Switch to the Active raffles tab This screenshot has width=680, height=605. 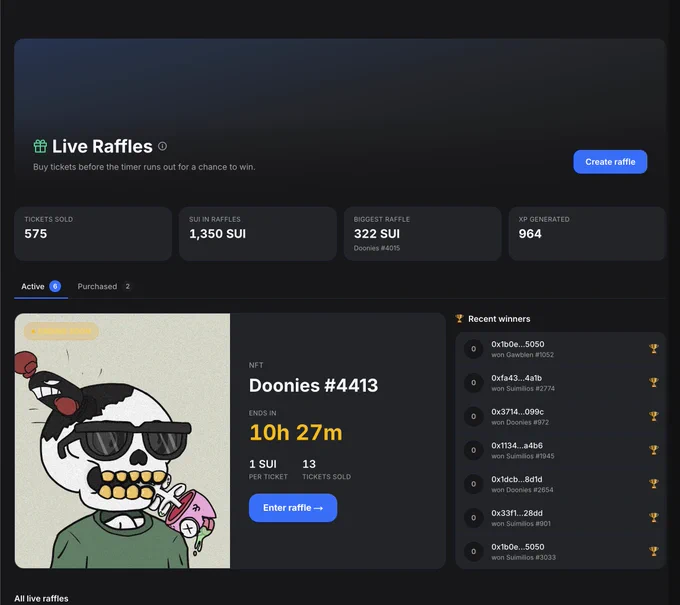[41, 286]
